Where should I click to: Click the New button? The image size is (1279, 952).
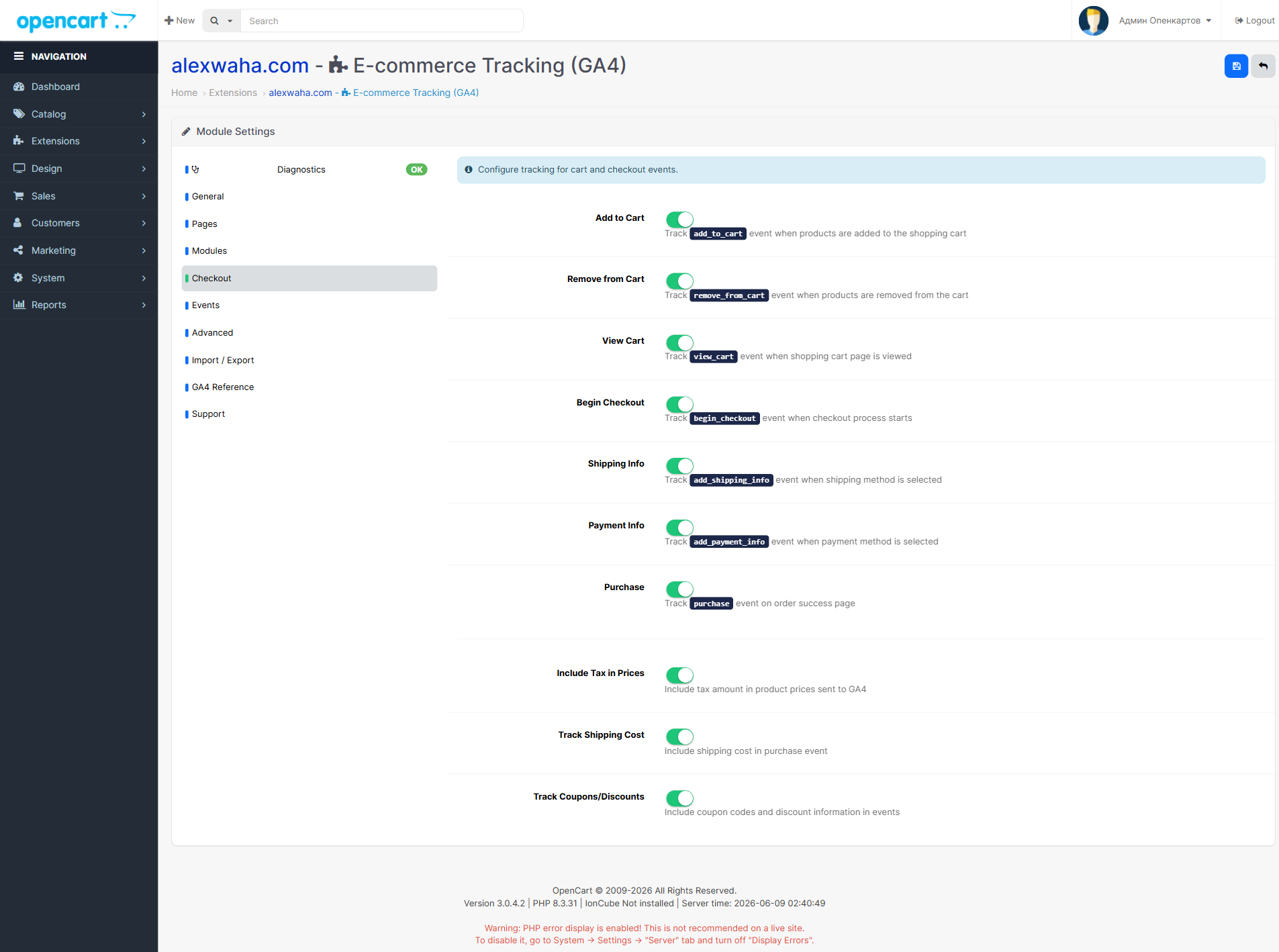[180, 21]
